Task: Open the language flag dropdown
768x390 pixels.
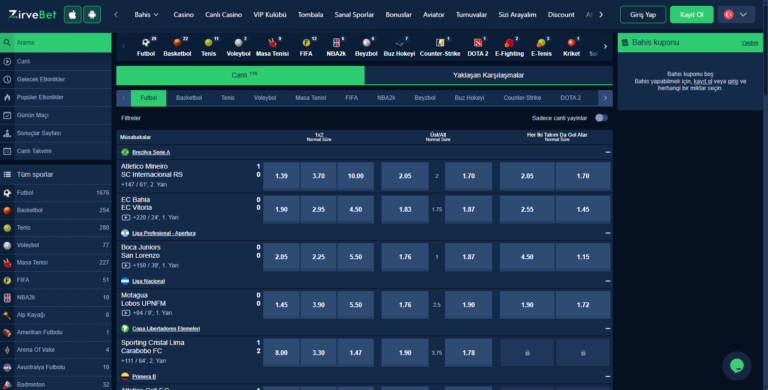Action: coord(736,15)
